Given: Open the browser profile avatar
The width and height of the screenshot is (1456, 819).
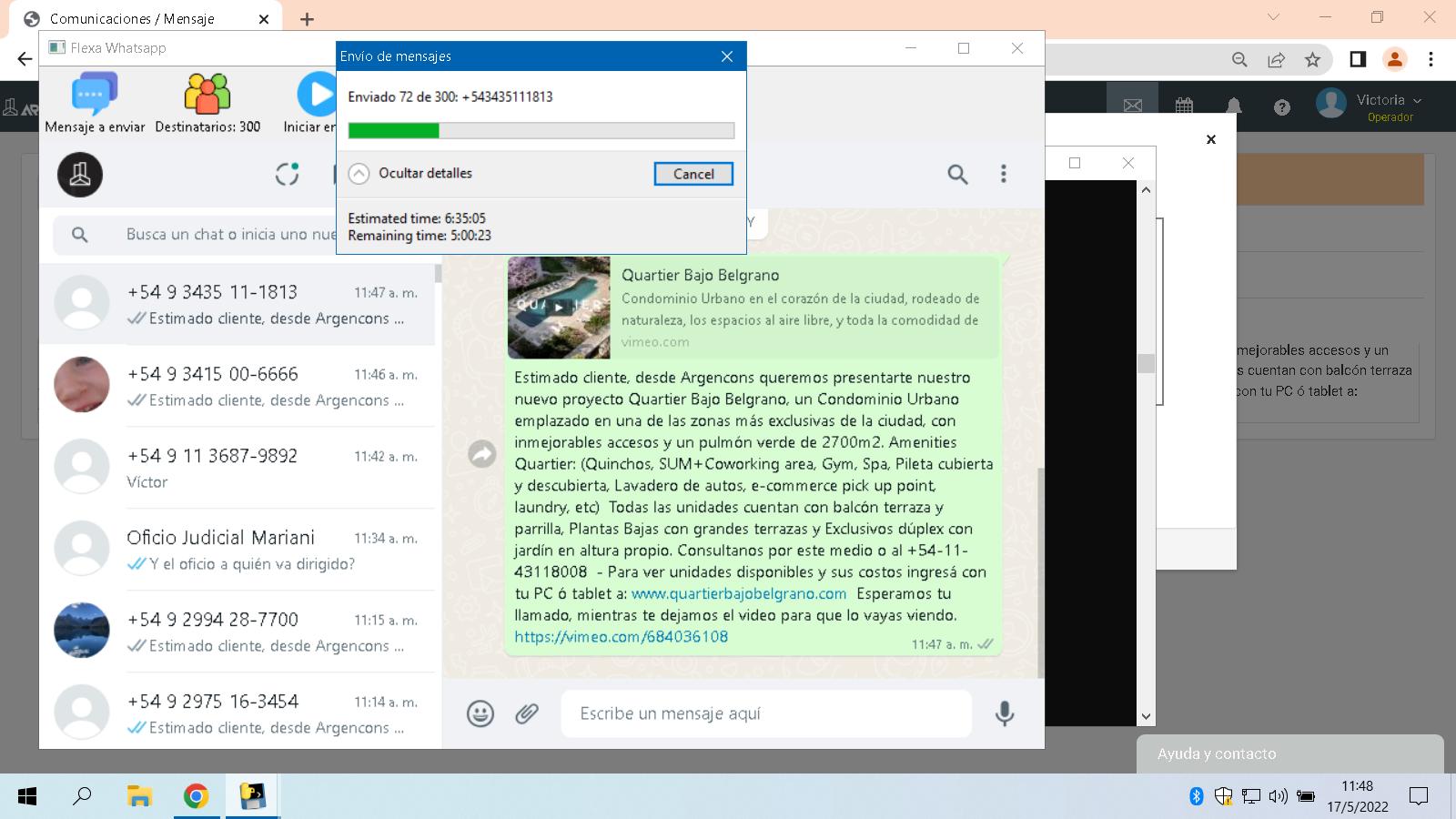Looking at the screenshot, I should click(x=1394, y=59).
